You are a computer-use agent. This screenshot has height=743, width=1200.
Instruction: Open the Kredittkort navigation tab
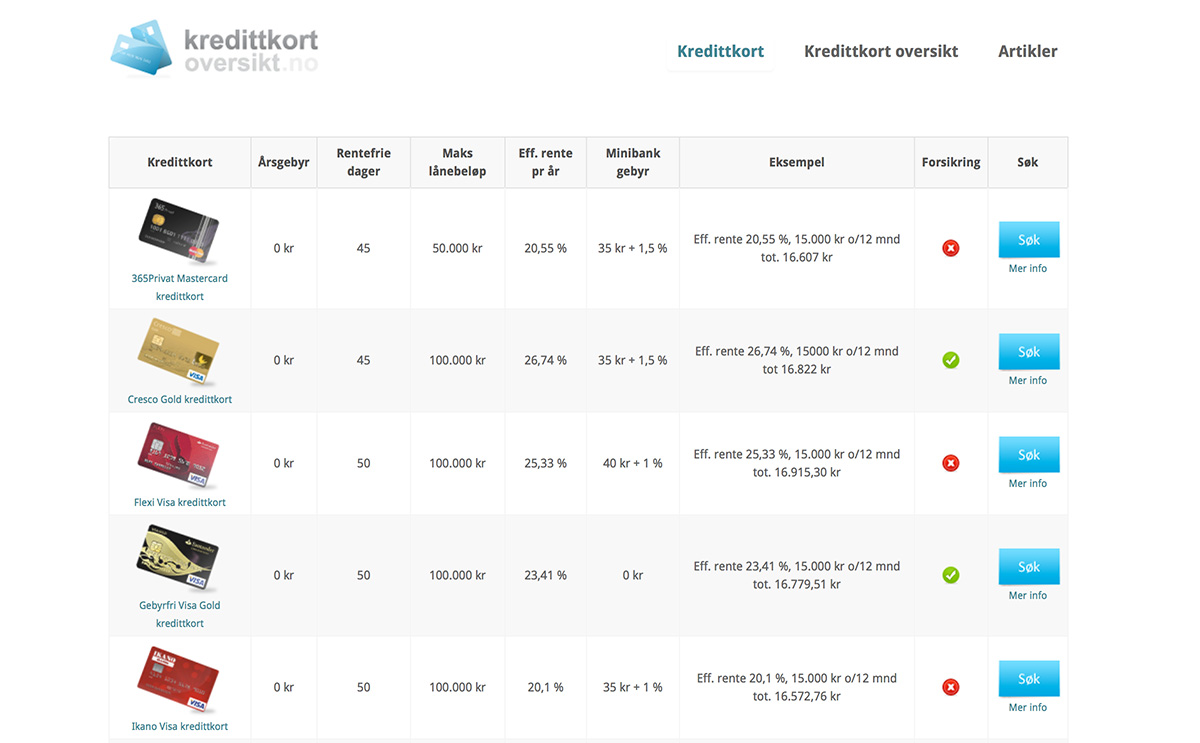pos(720,52)
